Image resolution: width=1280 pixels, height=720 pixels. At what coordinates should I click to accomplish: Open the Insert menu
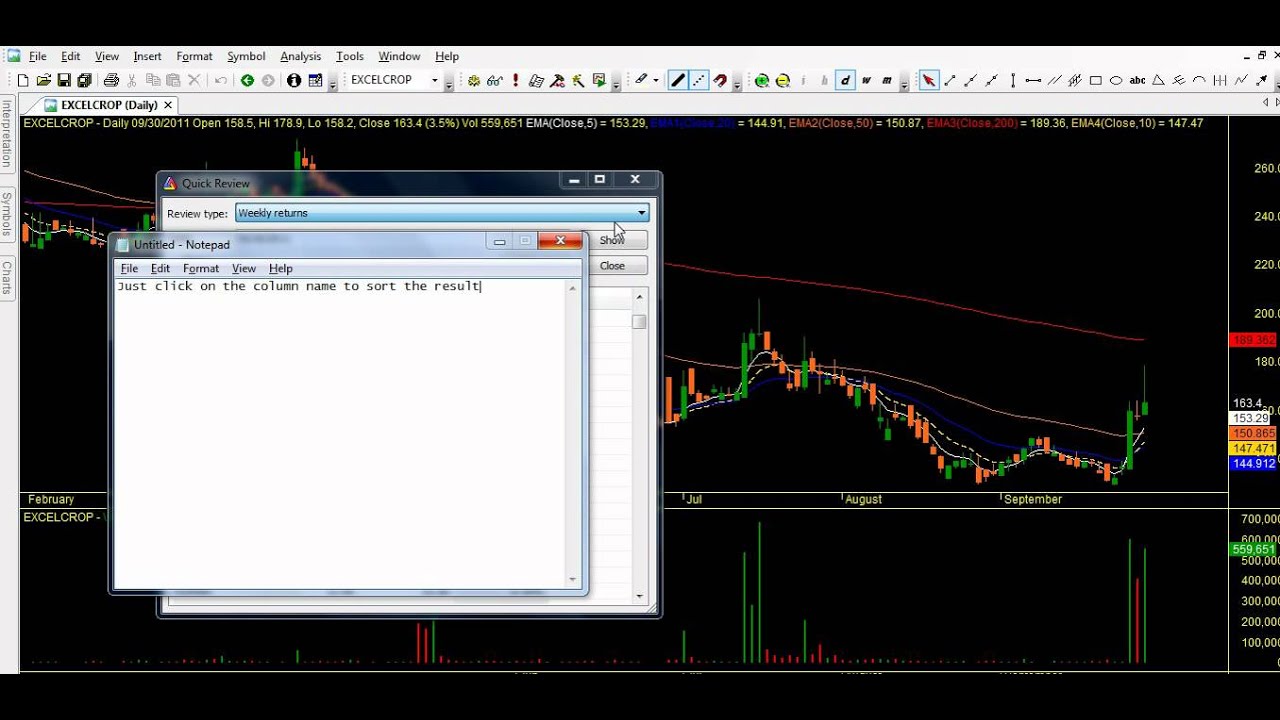(147, 56)
